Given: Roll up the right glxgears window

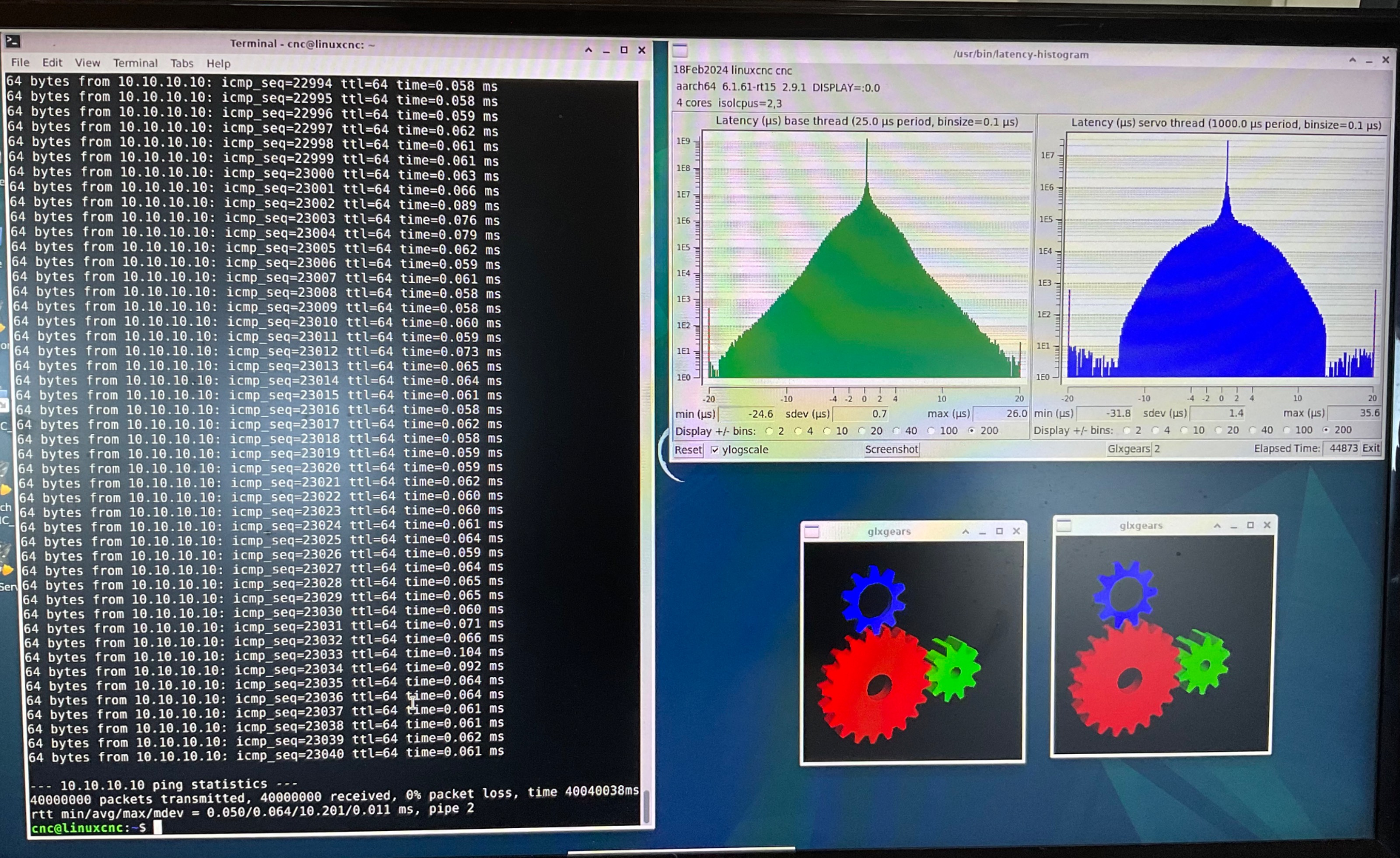Looking at the screenshot, I should (1217, 525).
